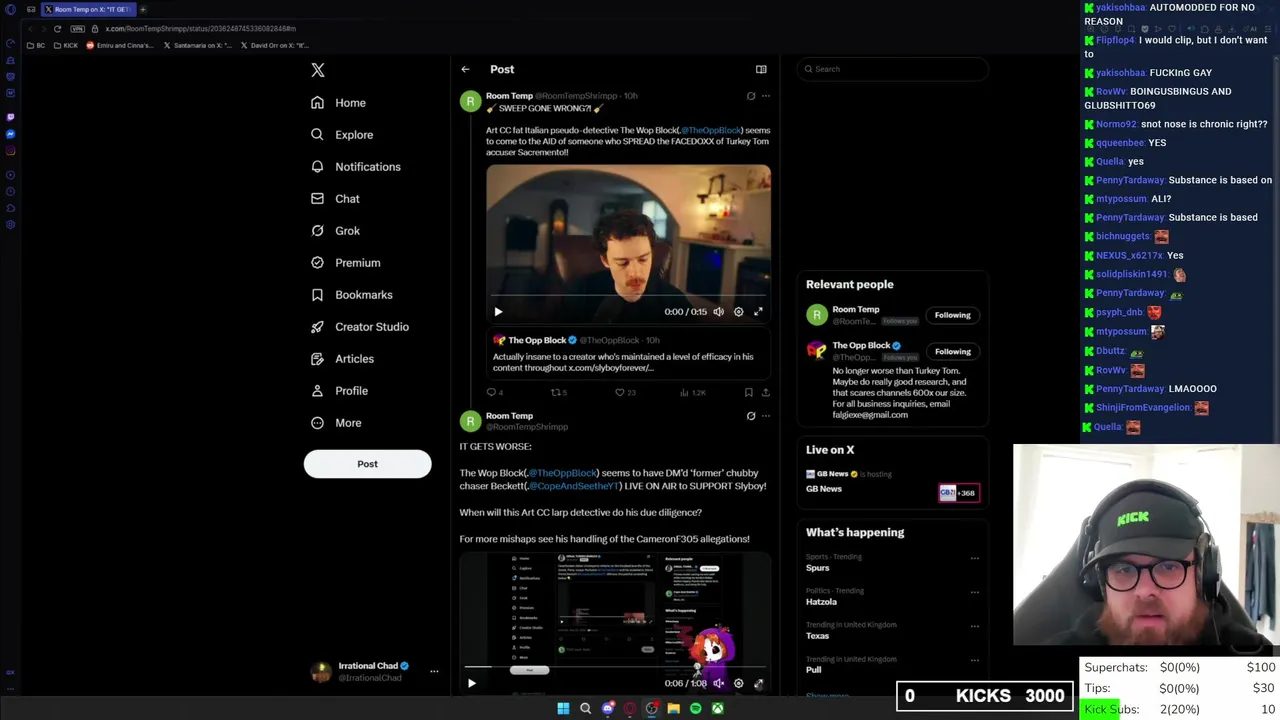Unmute the 1:08 video
The height and width of the screenshot is (720, 1280).
(718, 683)
